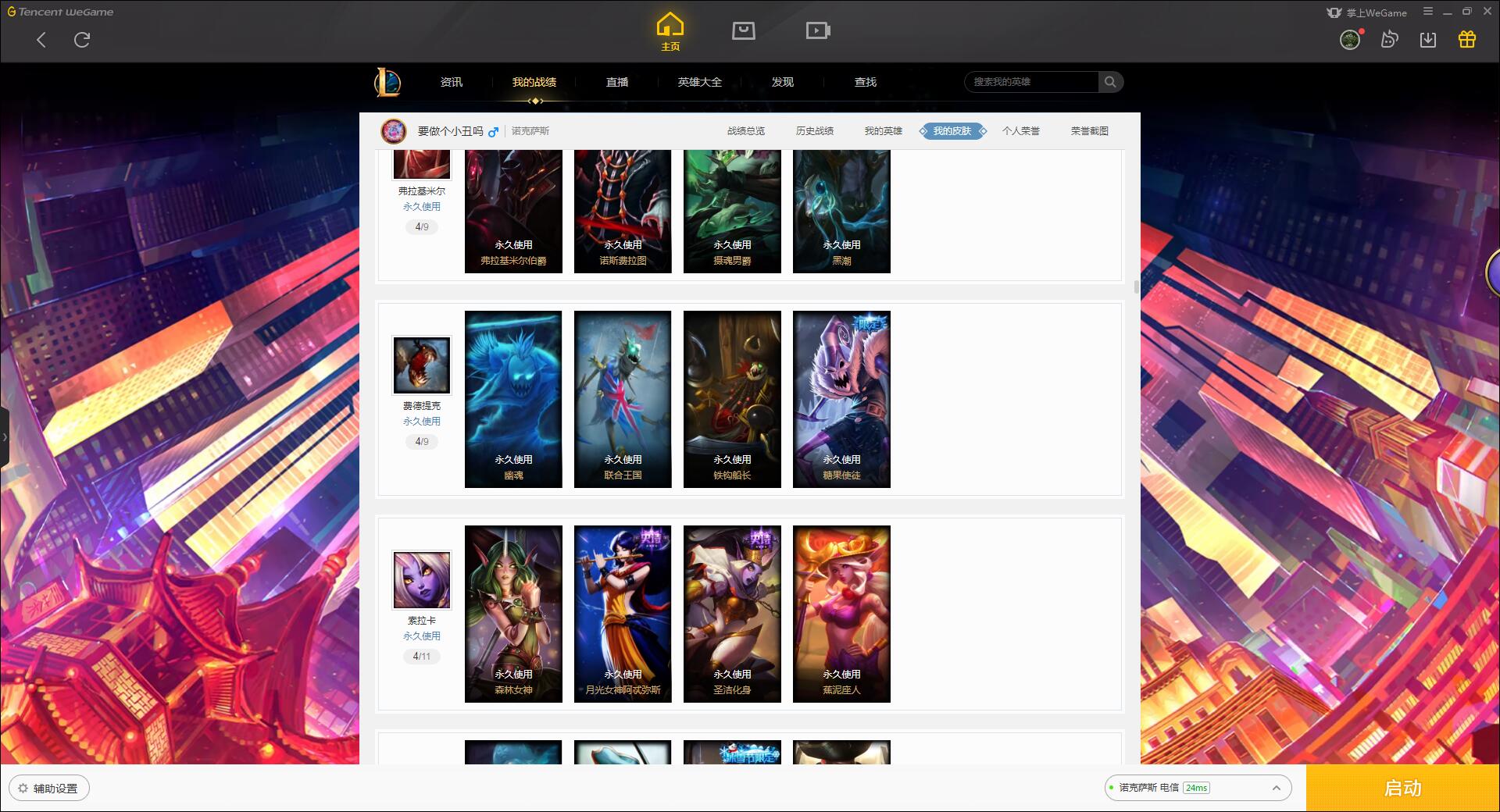Open the 糖果使徒 skin card

tap(841, 399)
